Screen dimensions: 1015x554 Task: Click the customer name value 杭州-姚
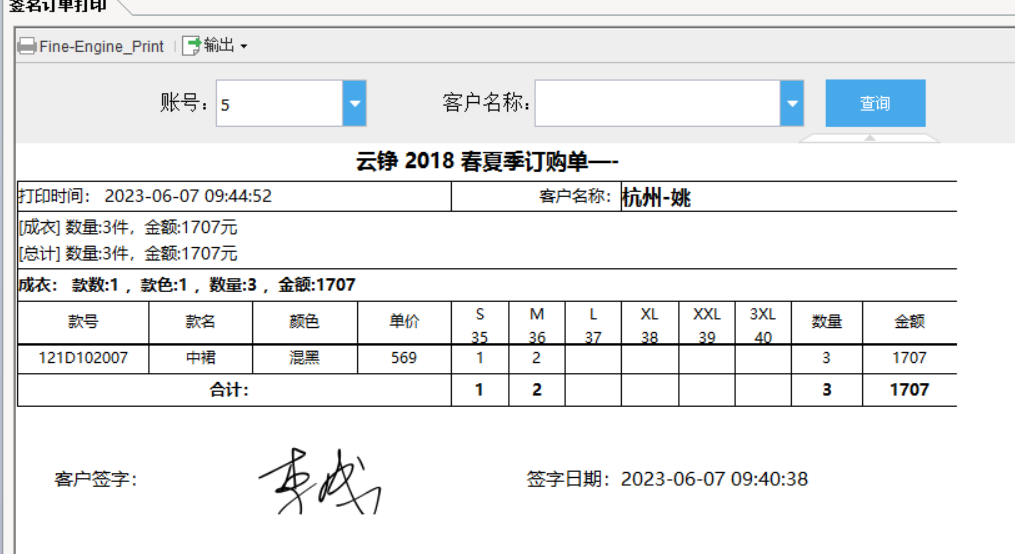[x=656, y=197]
